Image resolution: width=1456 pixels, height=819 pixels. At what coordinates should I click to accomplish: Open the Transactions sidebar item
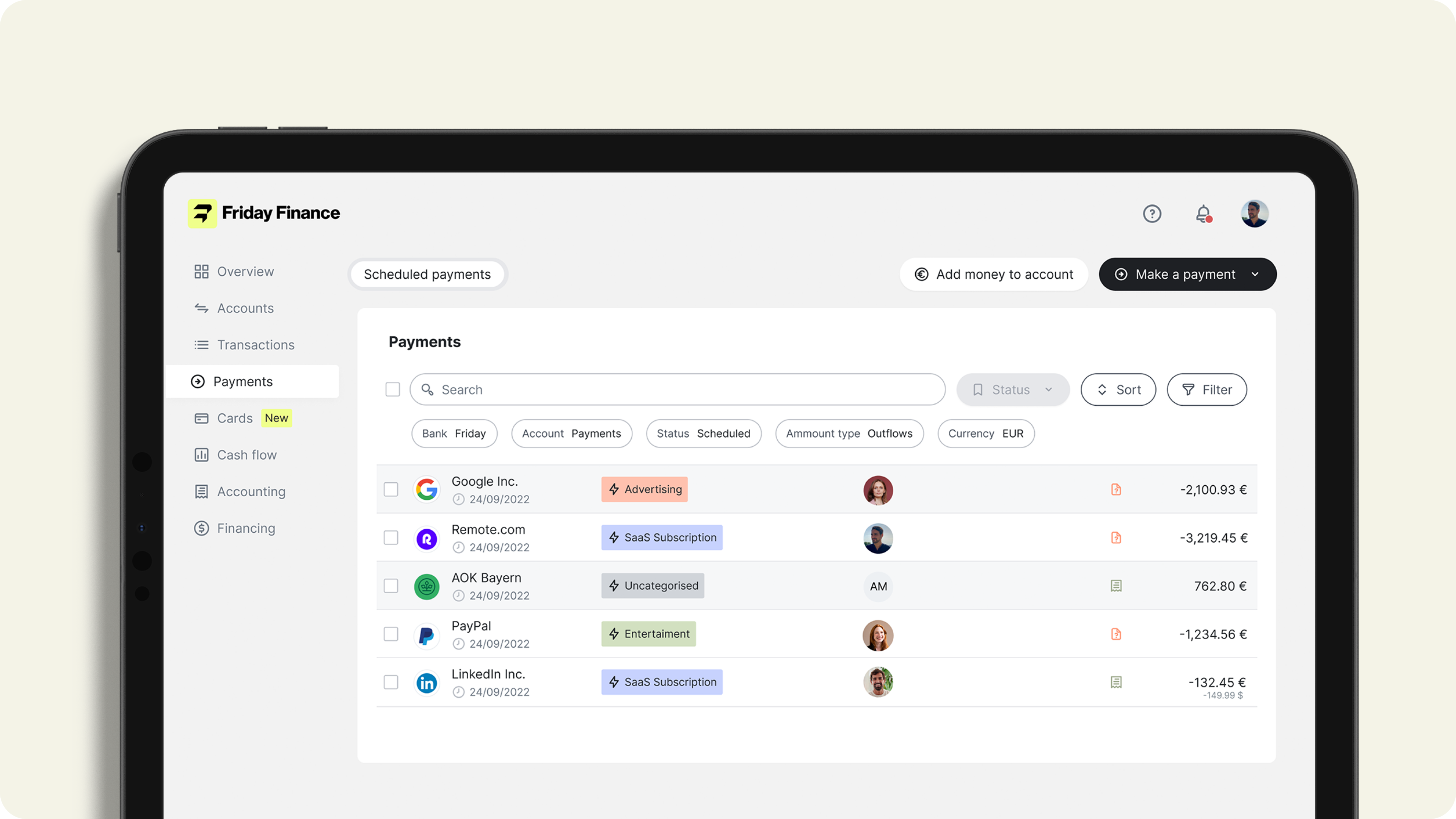[256, 345]
